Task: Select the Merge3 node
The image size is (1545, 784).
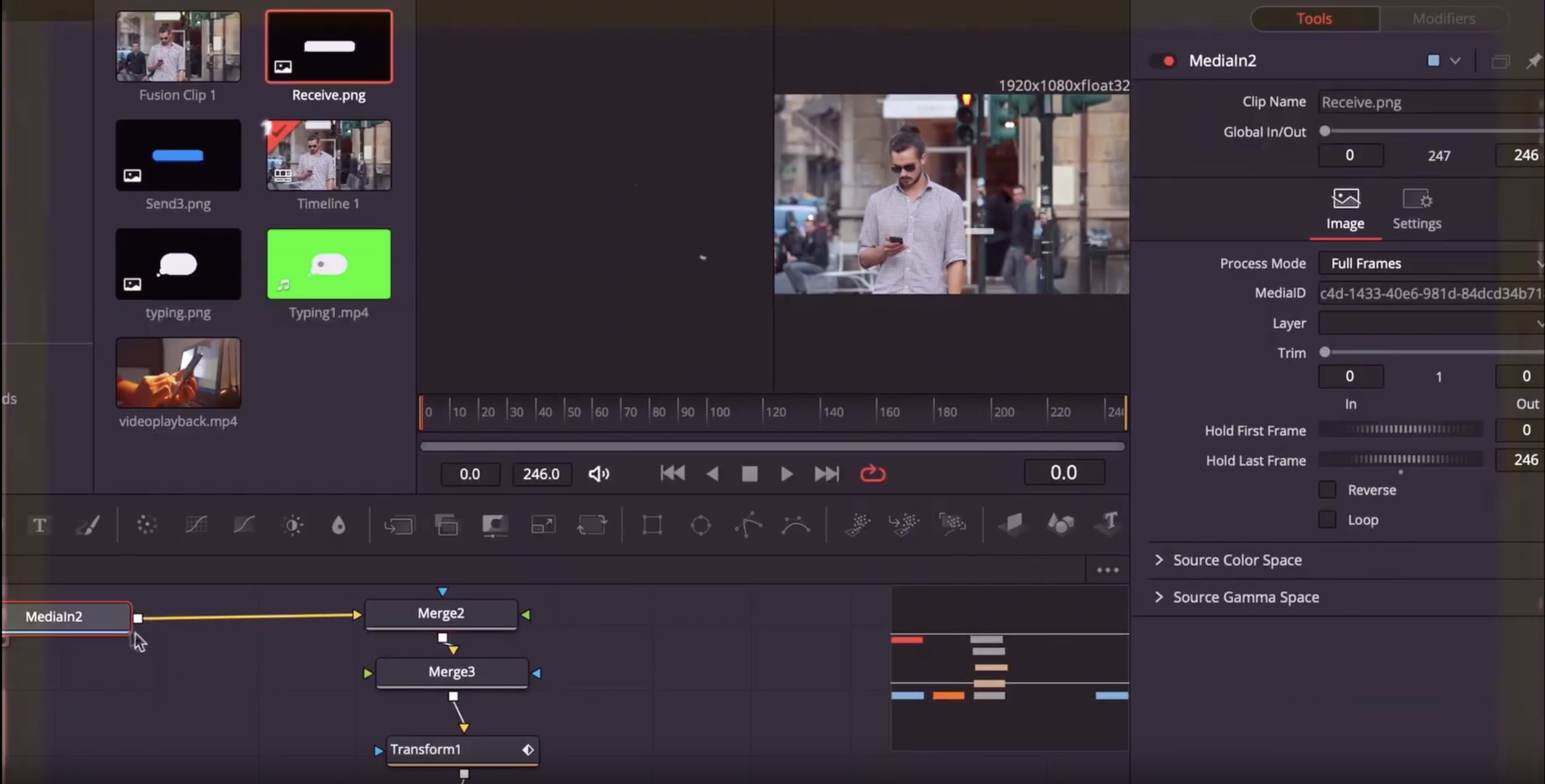Action: pyautogui.click(x=452, y=672)
